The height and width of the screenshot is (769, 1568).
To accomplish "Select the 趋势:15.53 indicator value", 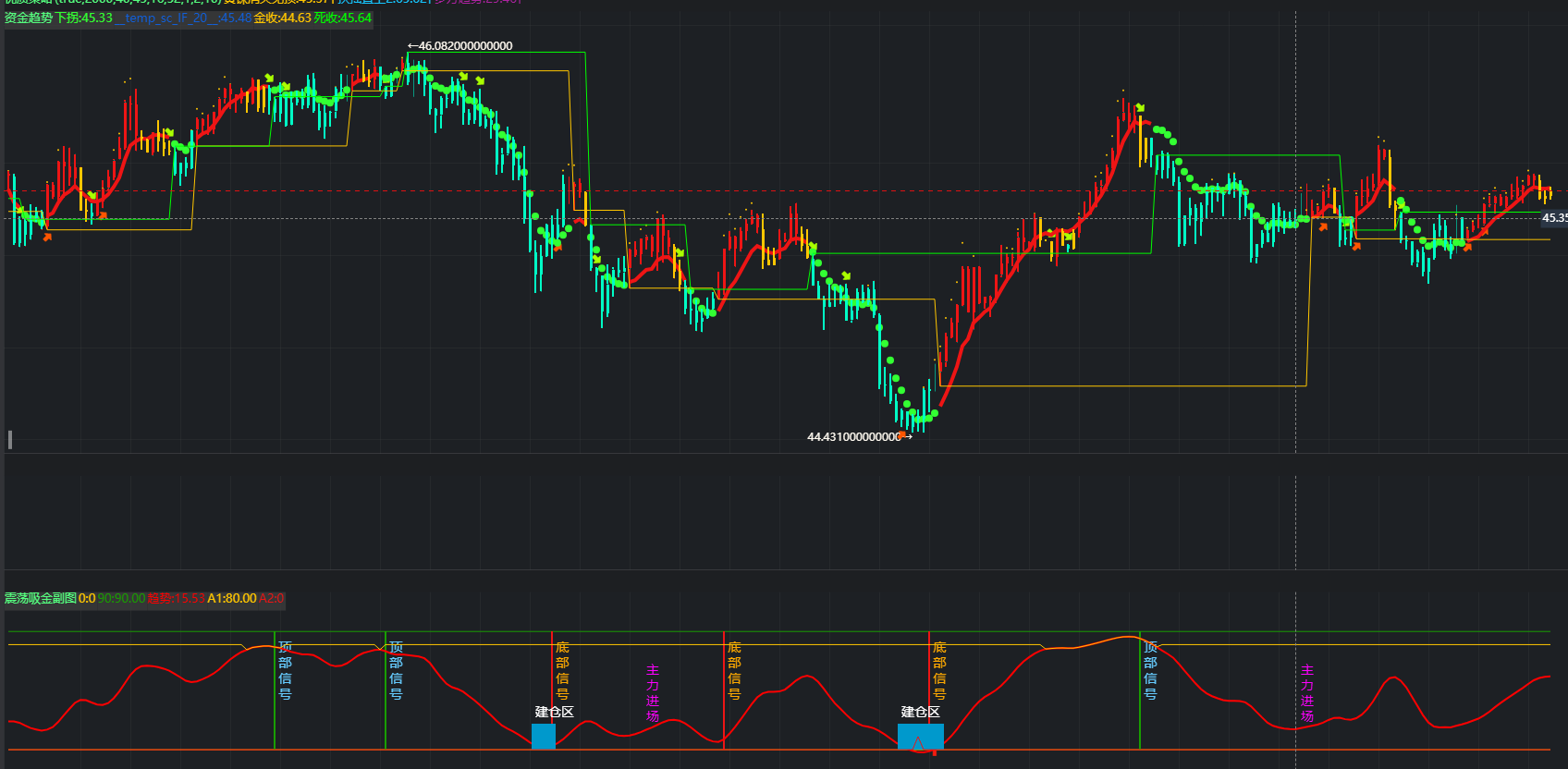I will 176,598.
